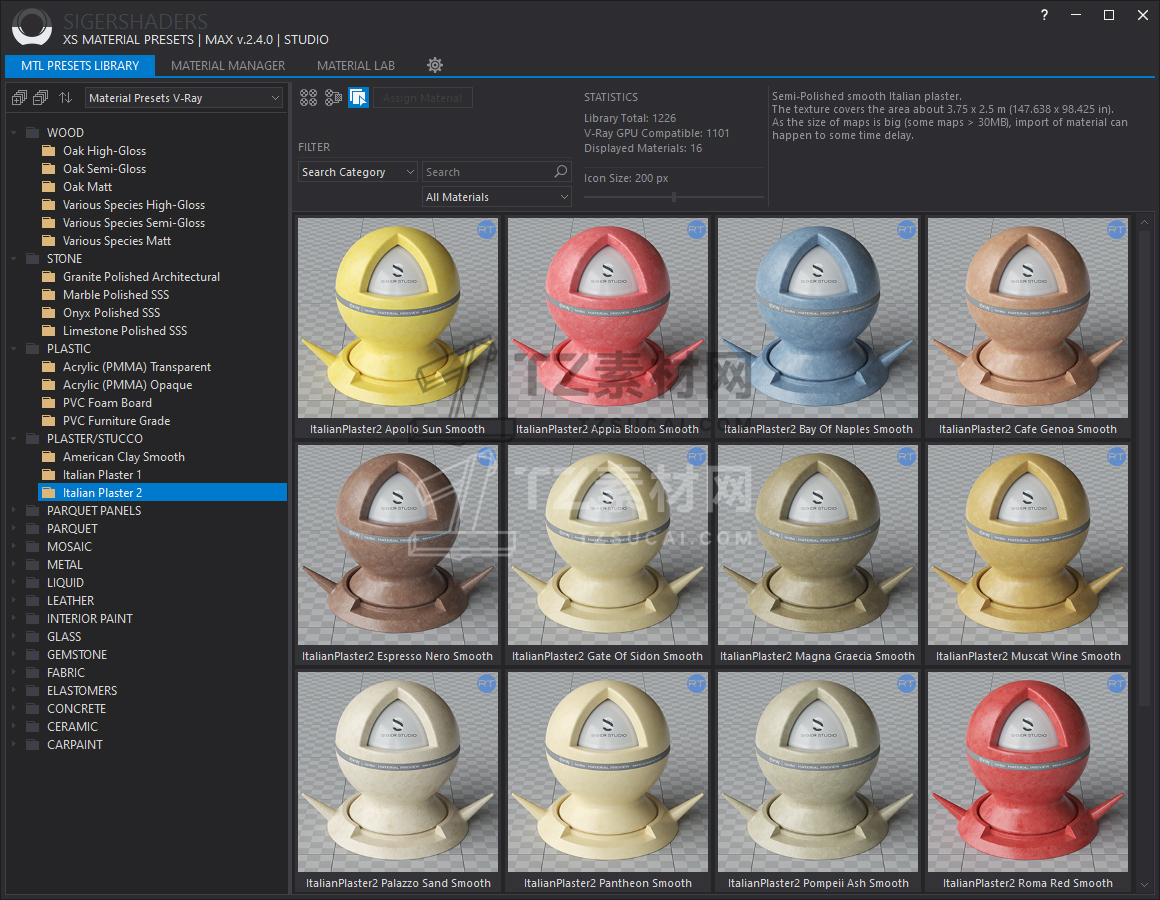Switch to the MTL PRESETS LIBRARY tab
The height and width of the screenshot is (900, 1160).
point(80,66)
